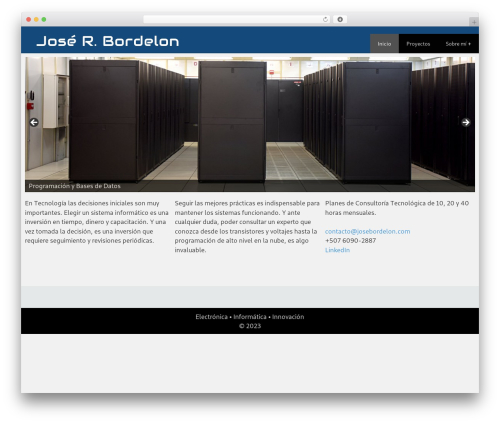This screenshot has width=500, height=423.
Task: Select the Inicio menu item
Action: pyautogui.click(x=384, y=44)
